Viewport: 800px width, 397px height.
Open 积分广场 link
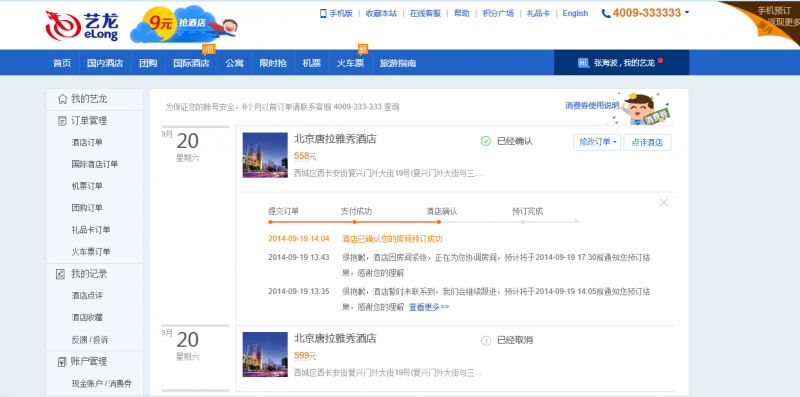coord(498,13)
